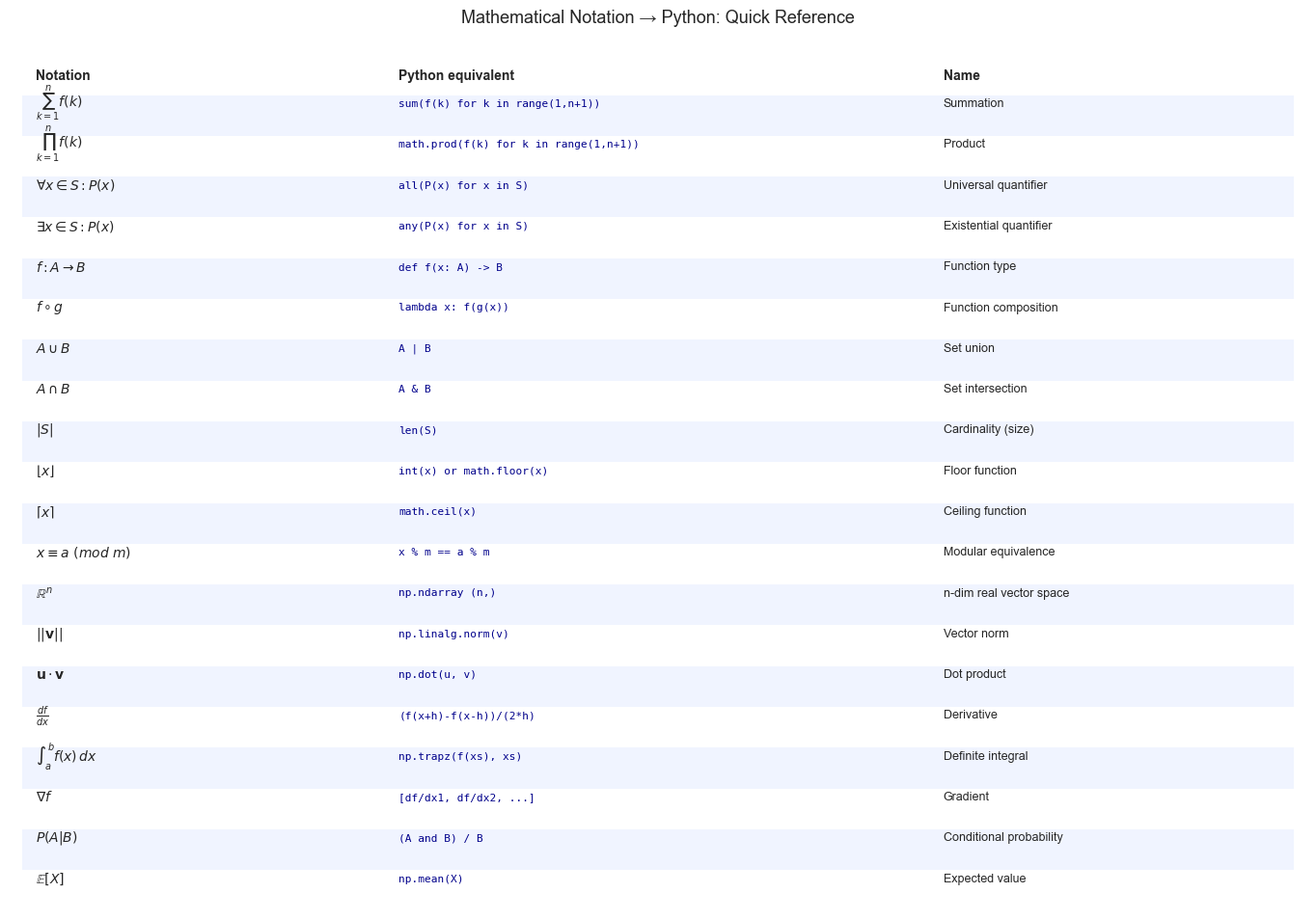
Task: Click the 'Conditional probability' name label
Action: [1002, 837]
